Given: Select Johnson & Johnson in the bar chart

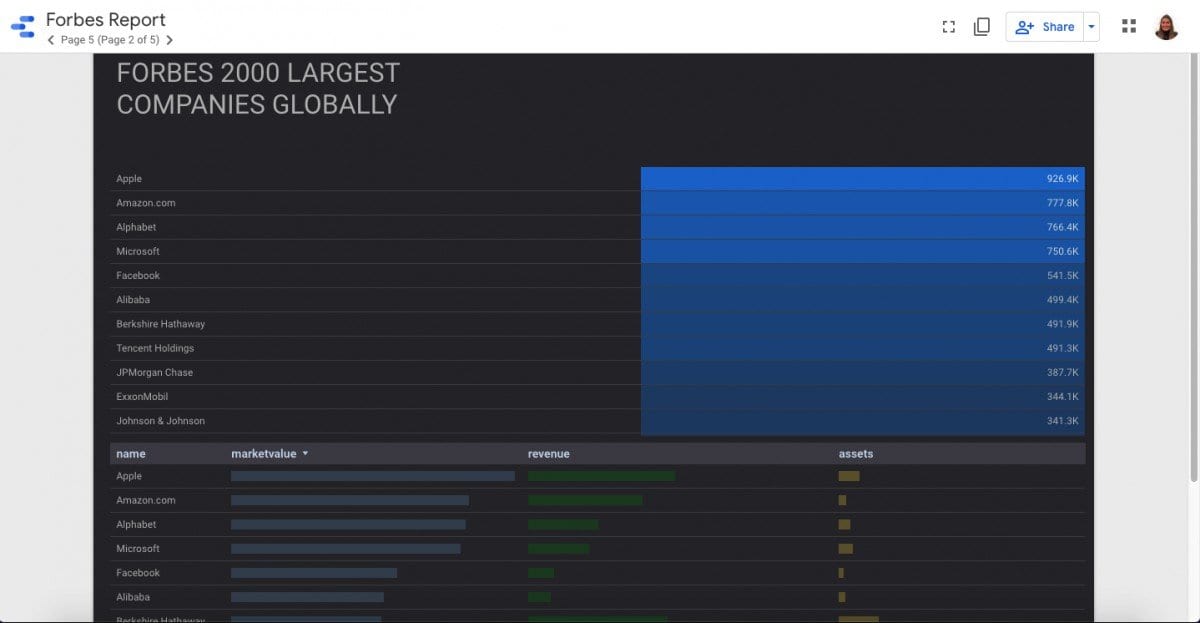Looking at the screenshot, I should point(161,421).
